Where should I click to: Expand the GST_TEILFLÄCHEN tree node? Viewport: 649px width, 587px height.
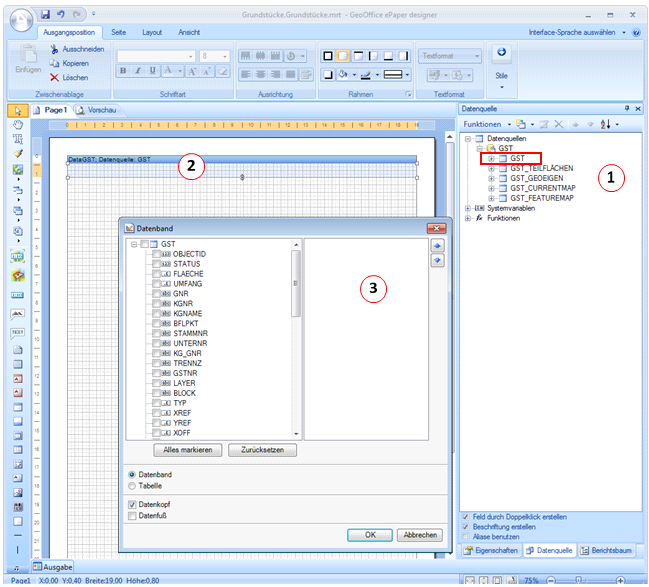point(491,168)
